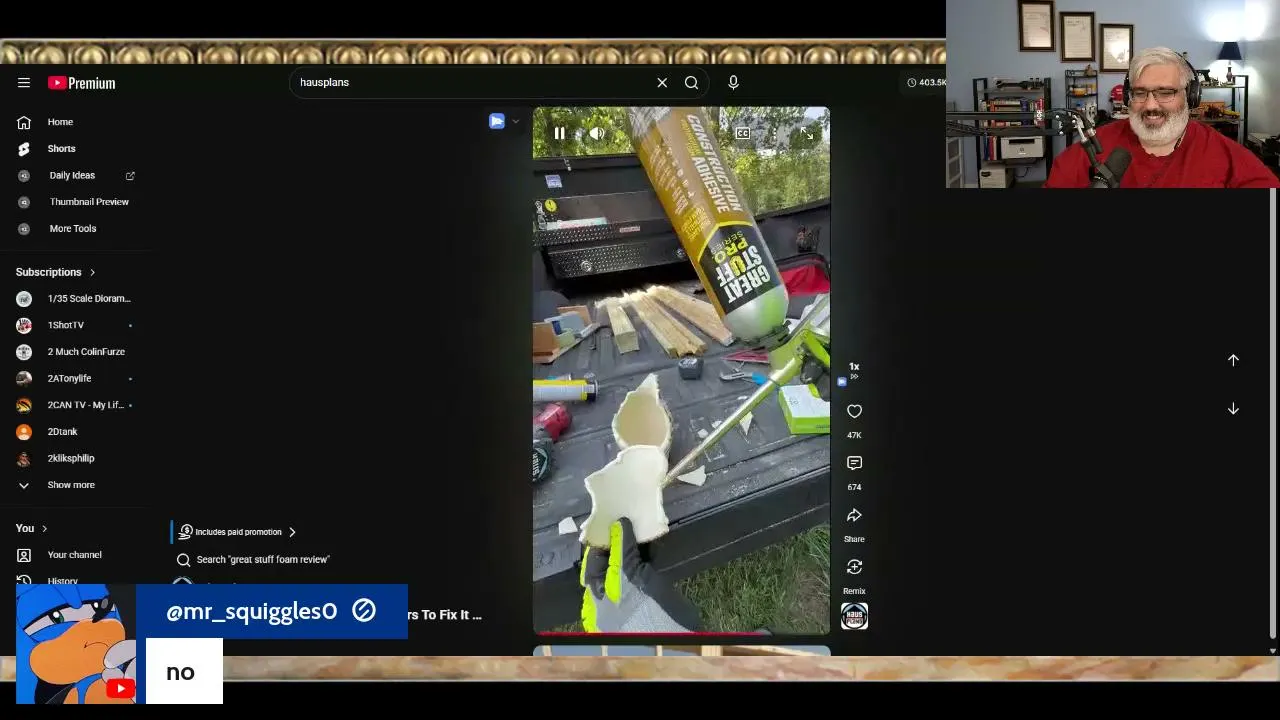Open the Home label in sidebar
This screenshot has height=720, width=1280.
pyautogui.click(x=60, y=122)
